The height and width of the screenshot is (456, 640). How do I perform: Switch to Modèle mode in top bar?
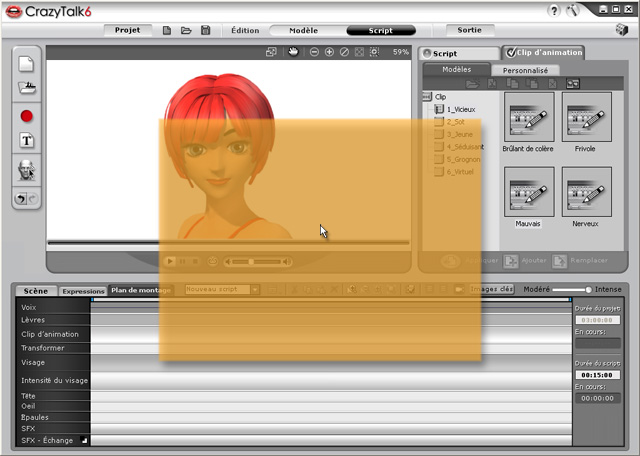point(303,30)
